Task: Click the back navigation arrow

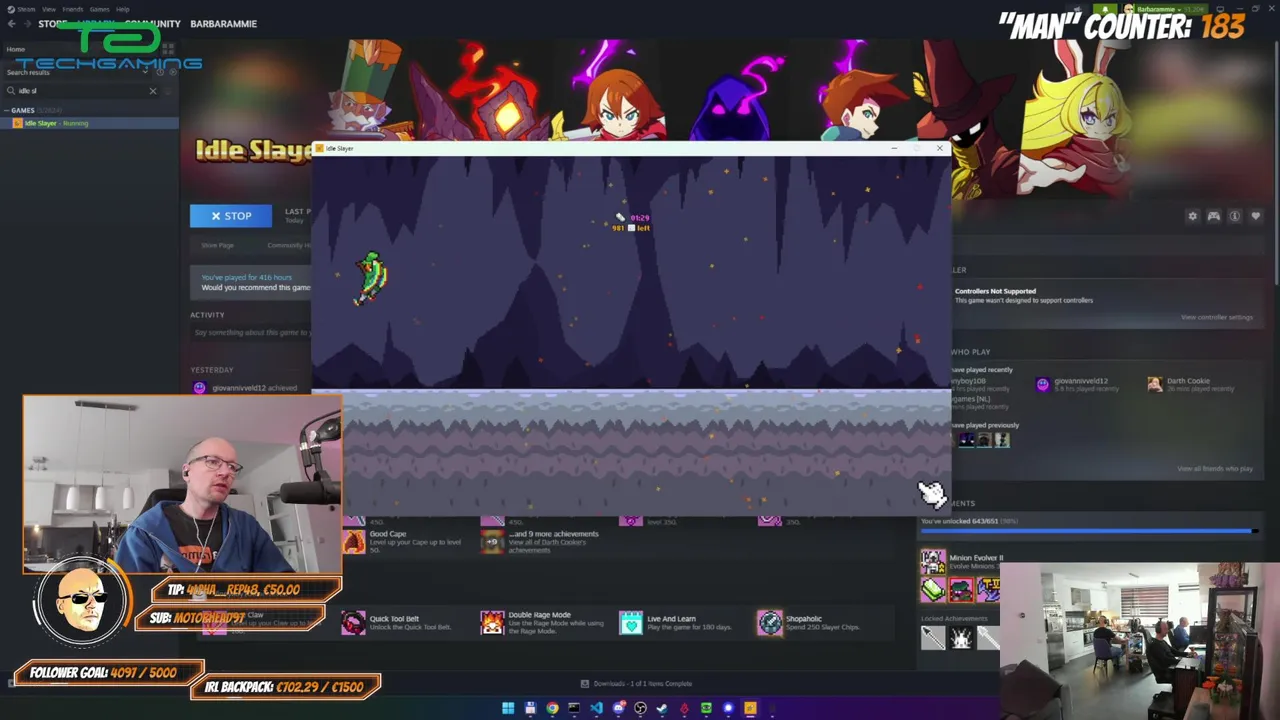Action: coord(11,23)
